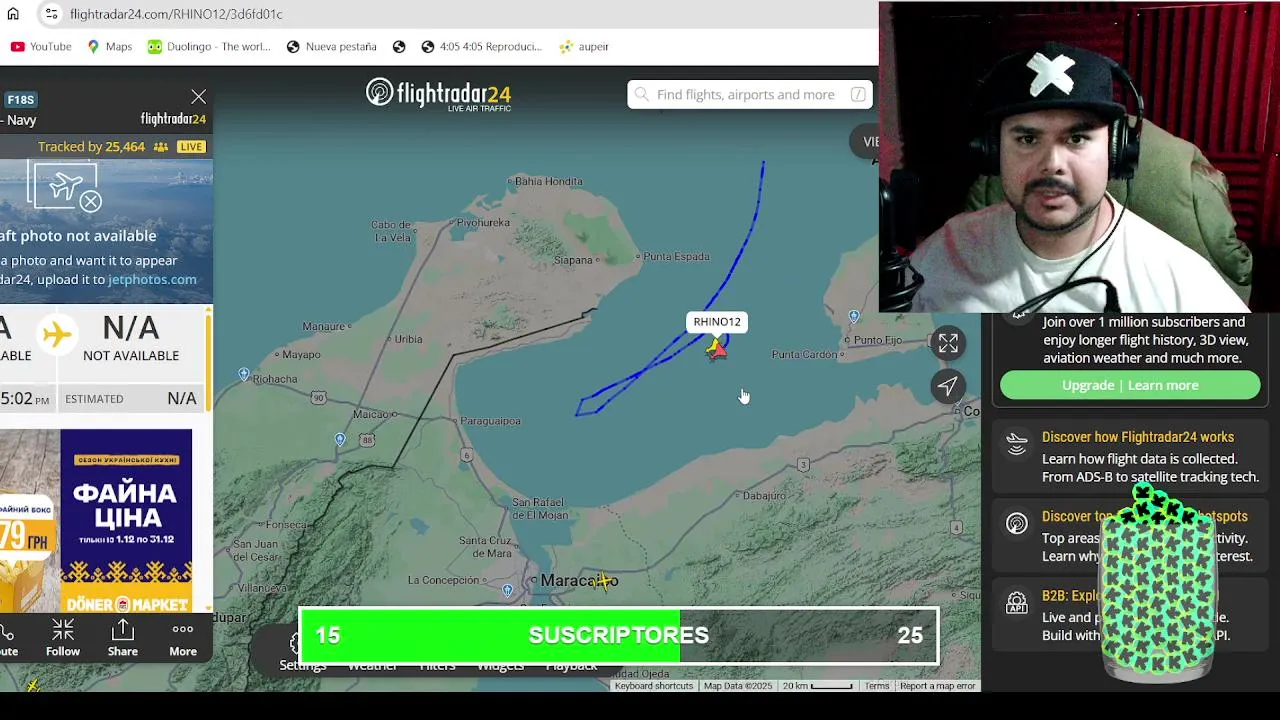Screen dimensions: 1280x720
Task: Click the slash shortcut icon in search box
Action: pyautogui.click(x=858, y=94)
